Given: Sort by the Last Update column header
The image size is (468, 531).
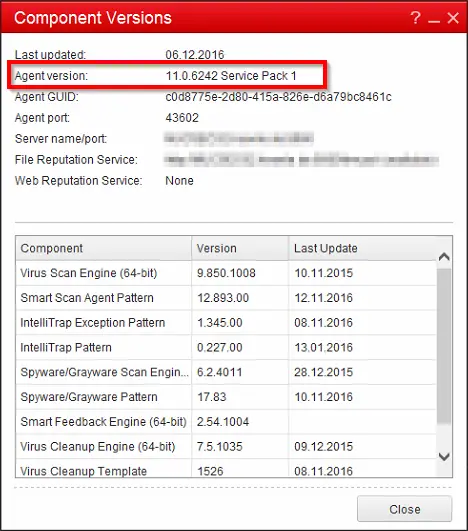Looking at the screenshot, I should (362, 248).
